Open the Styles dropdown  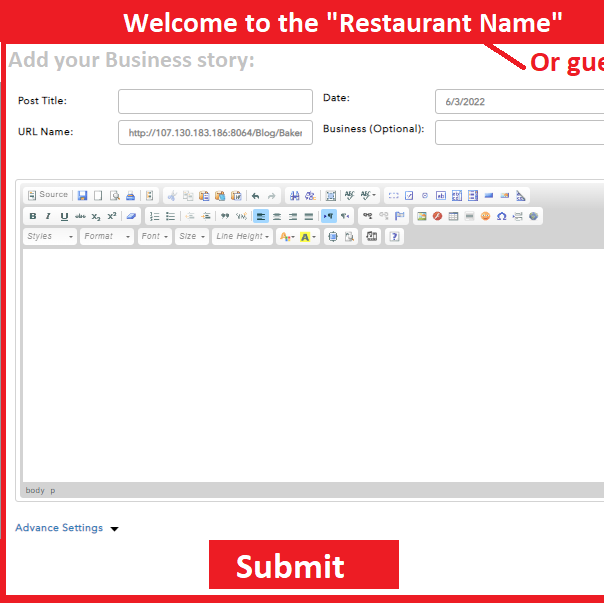(50, 237)
